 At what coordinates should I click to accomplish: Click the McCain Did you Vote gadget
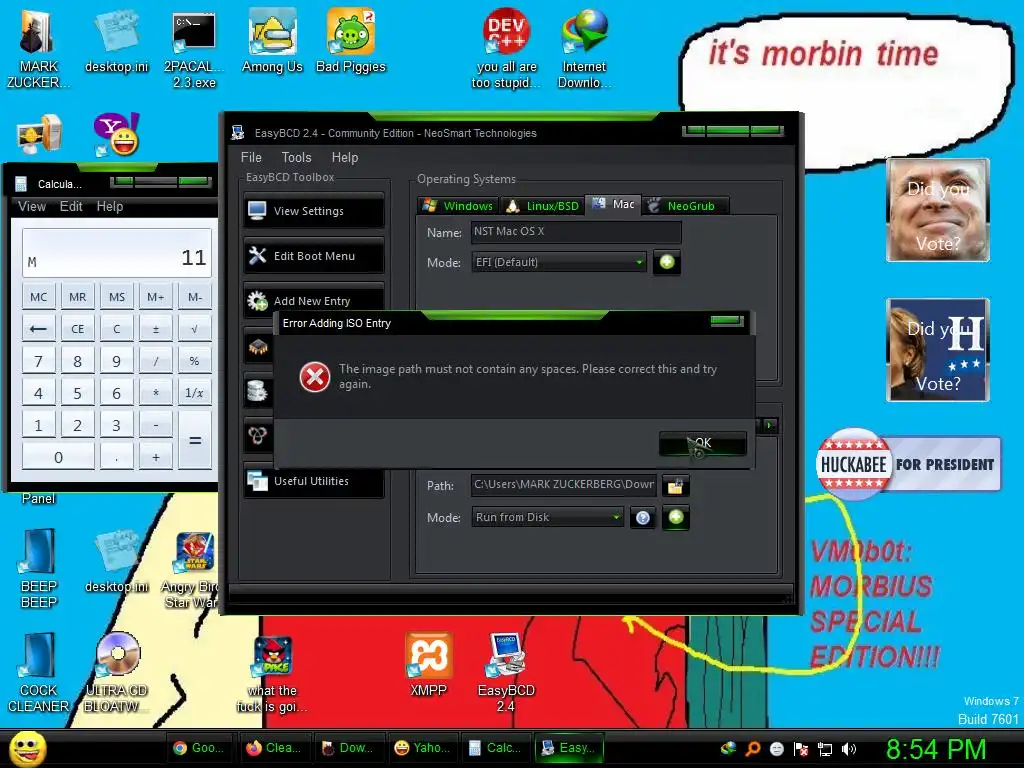(938, 210)
